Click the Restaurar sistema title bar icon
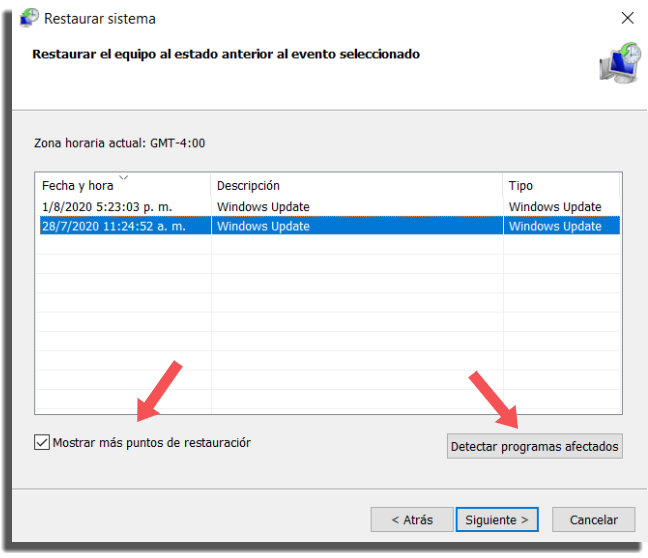Viewport: 648px width, 558px height. point(29,18)
